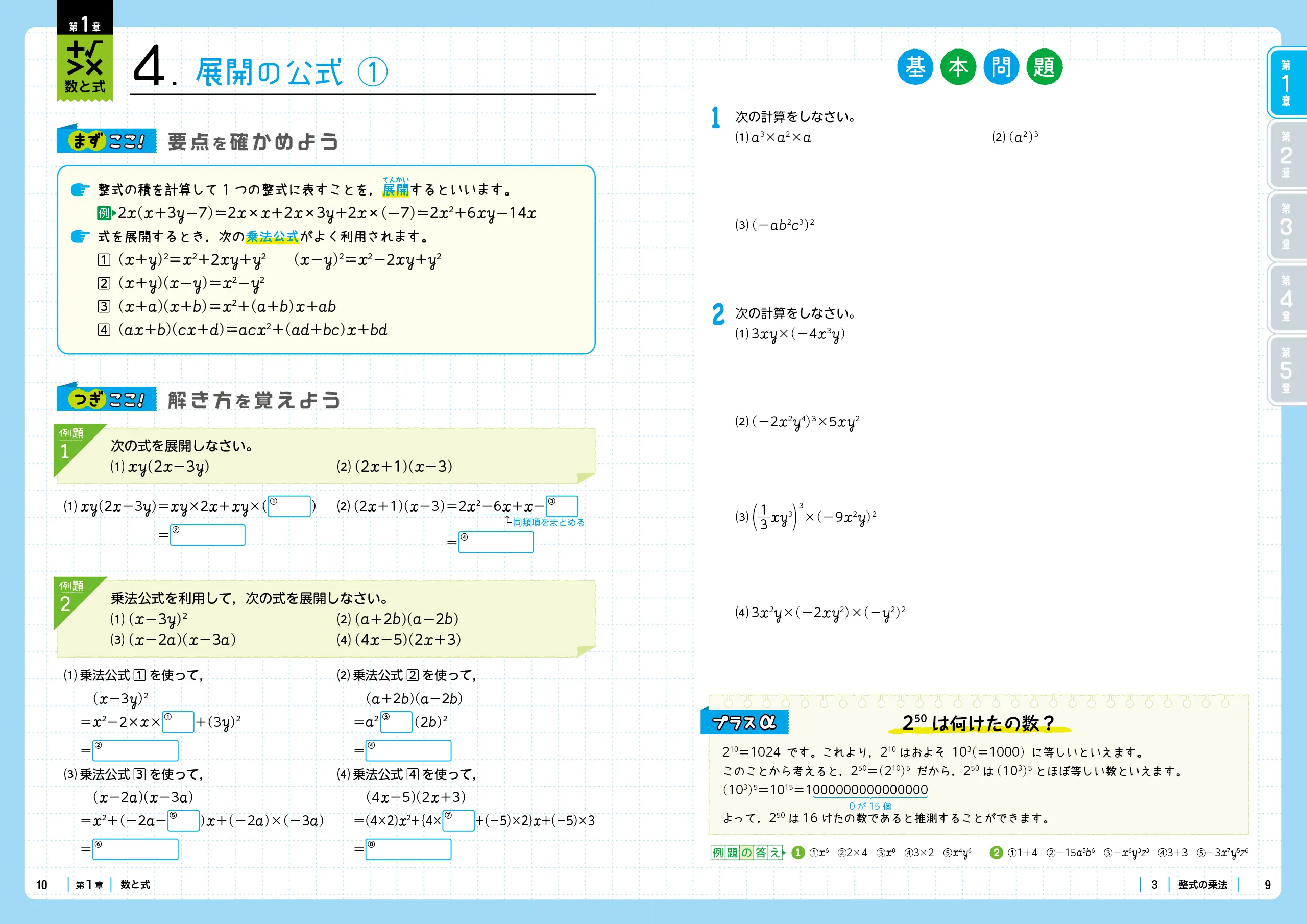Click the プラスα badge

coord(744,722)
